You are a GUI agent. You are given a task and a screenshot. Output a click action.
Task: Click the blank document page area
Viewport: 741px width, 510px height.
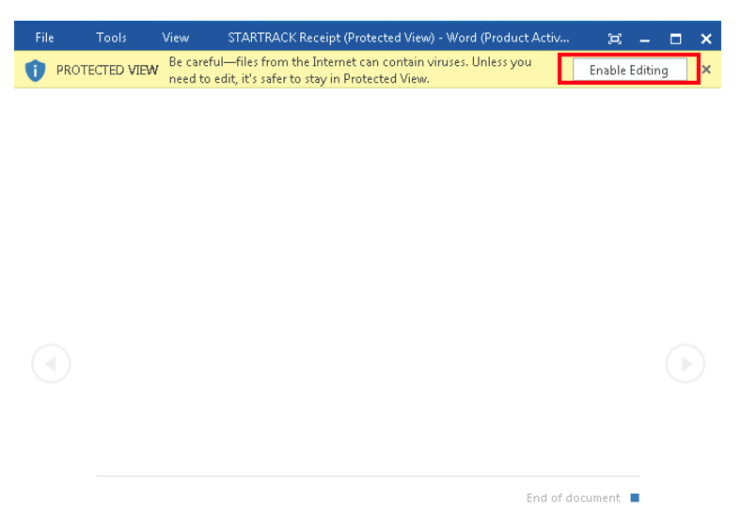(368, 280)
